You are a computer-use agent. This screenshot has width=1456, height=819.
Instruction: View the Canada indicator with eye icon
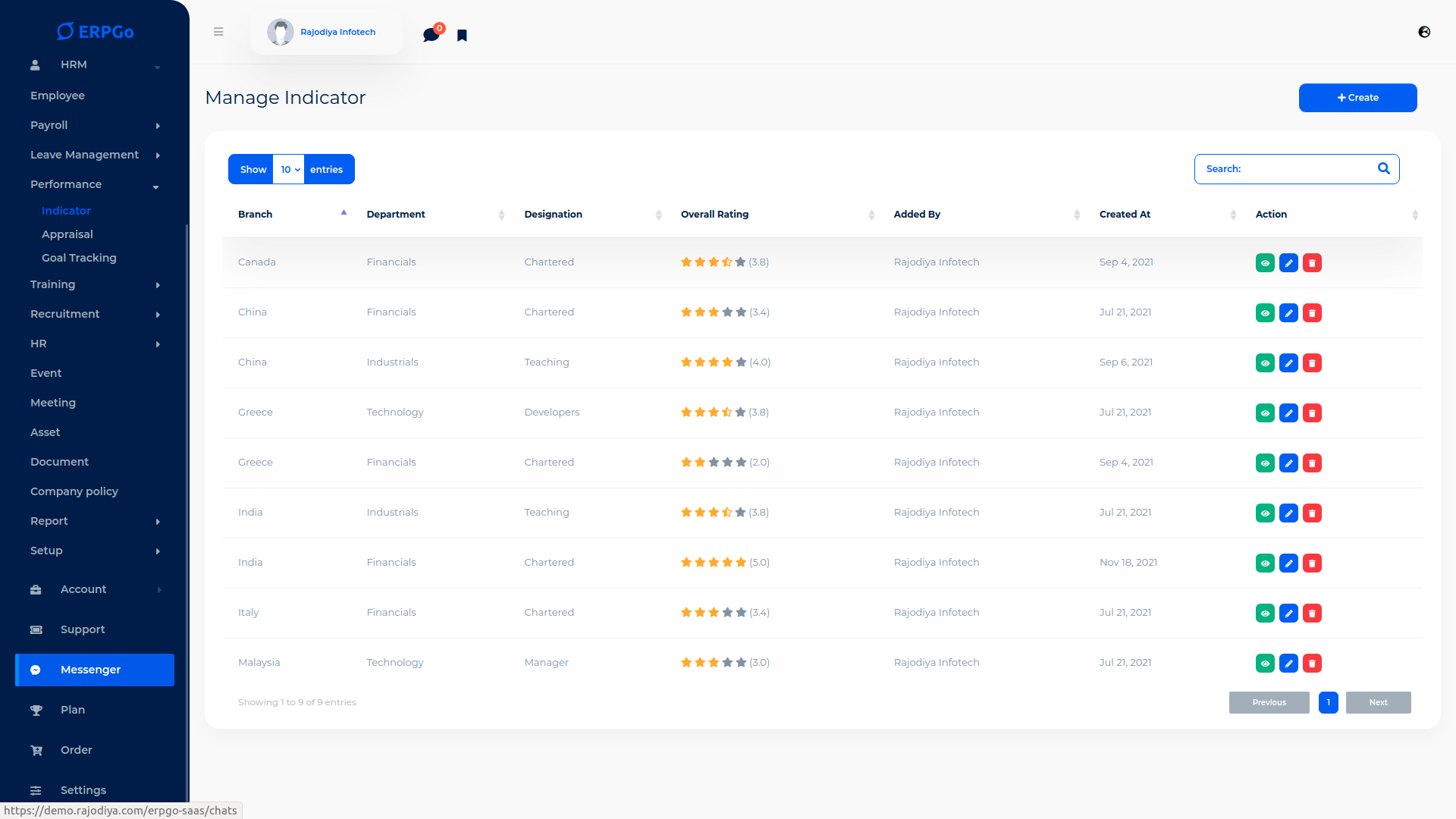tap(1265, 263)
